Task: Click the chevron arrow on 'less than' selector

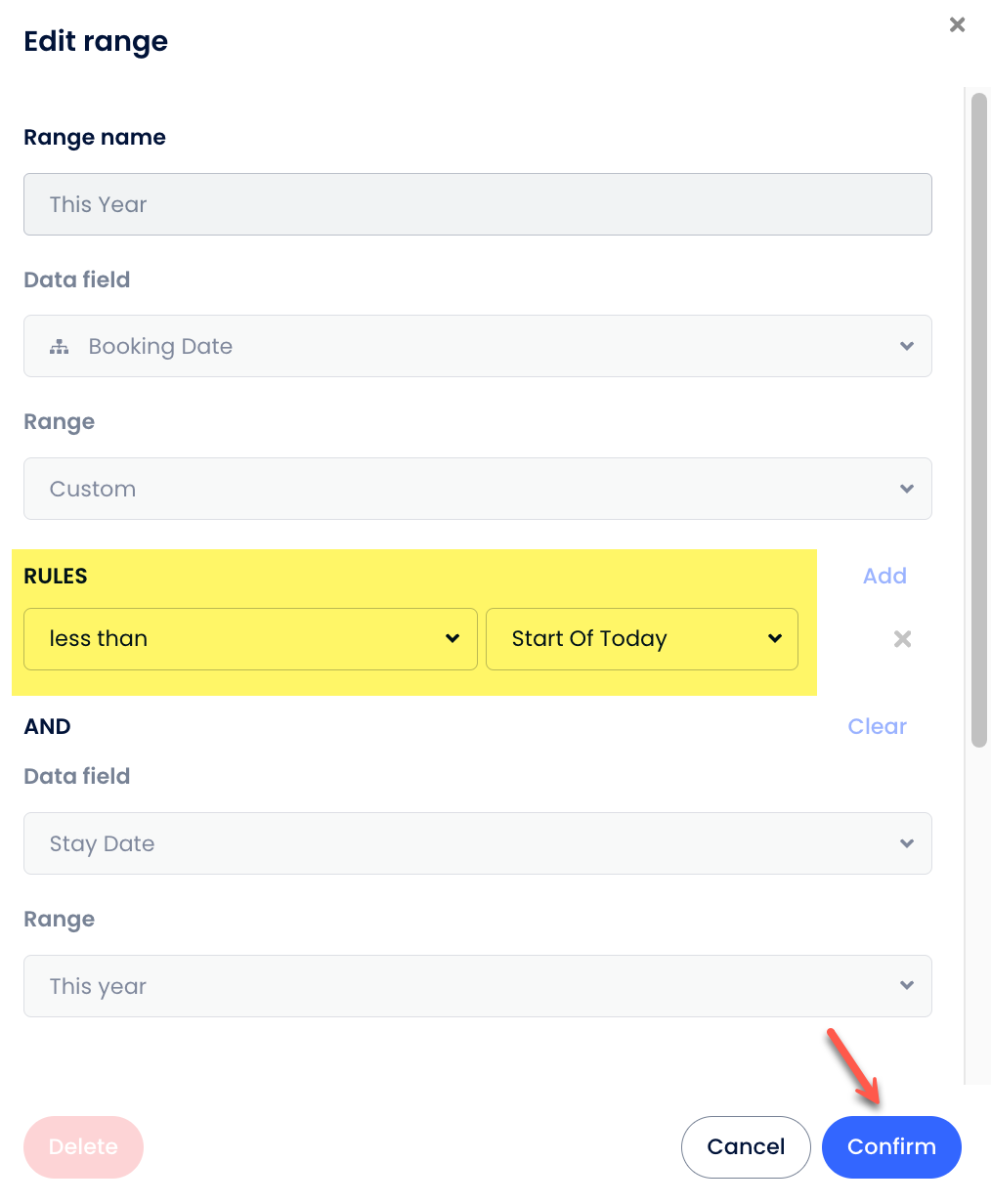Action: coord(452,639)
